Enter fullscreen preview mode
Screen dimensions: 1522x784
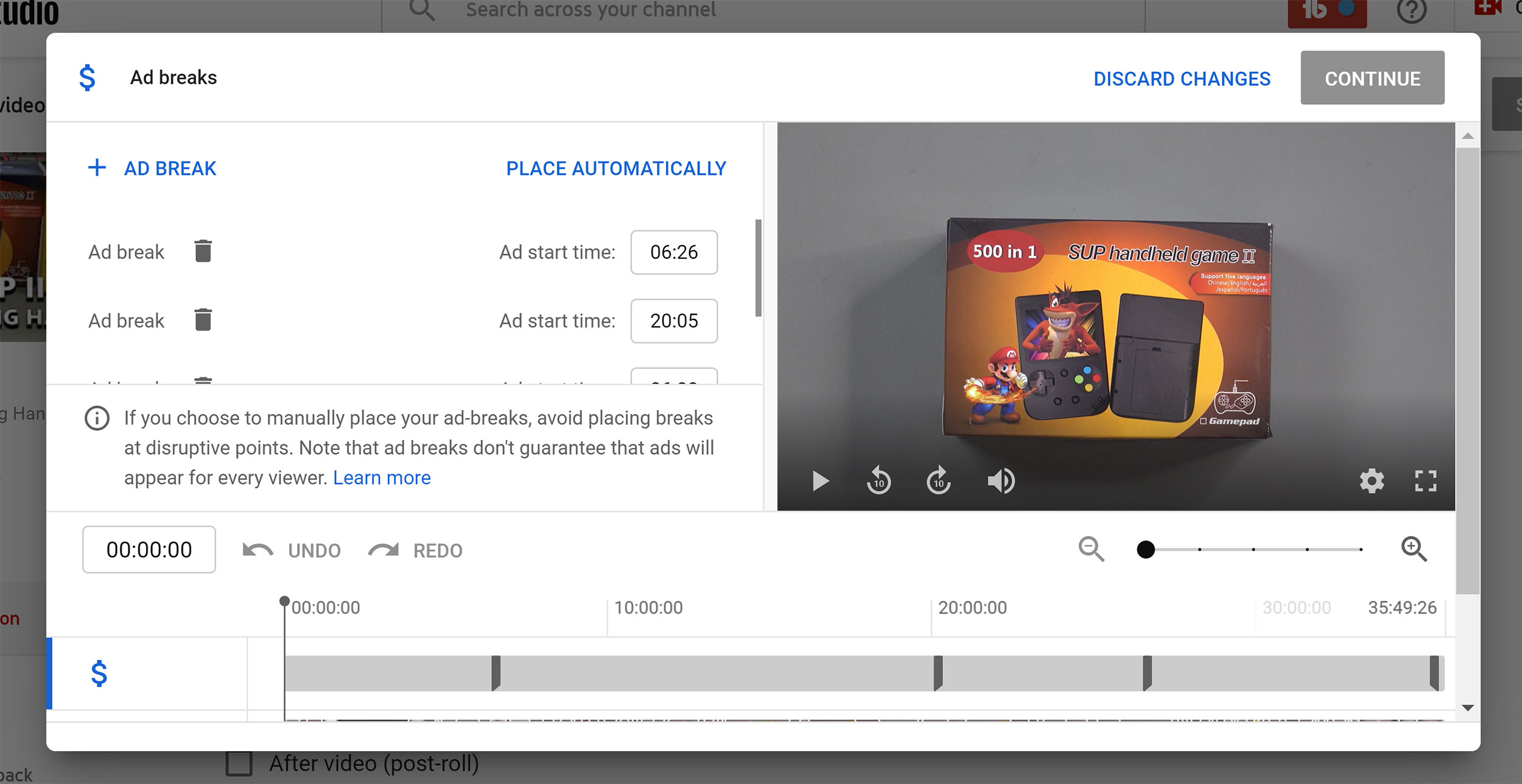(1426, 481)
